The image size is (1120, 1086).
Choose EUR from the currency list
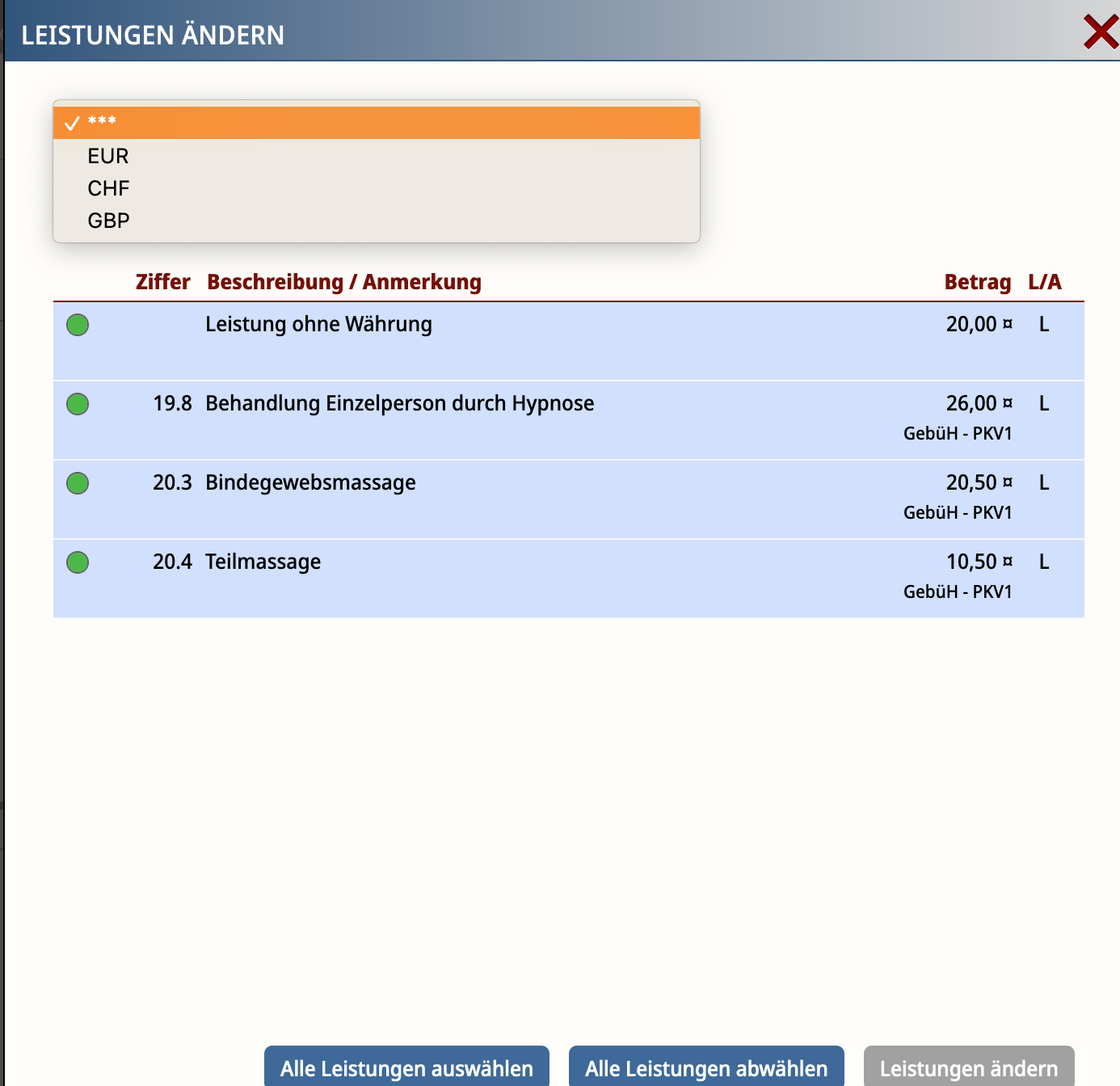[108, 156]
